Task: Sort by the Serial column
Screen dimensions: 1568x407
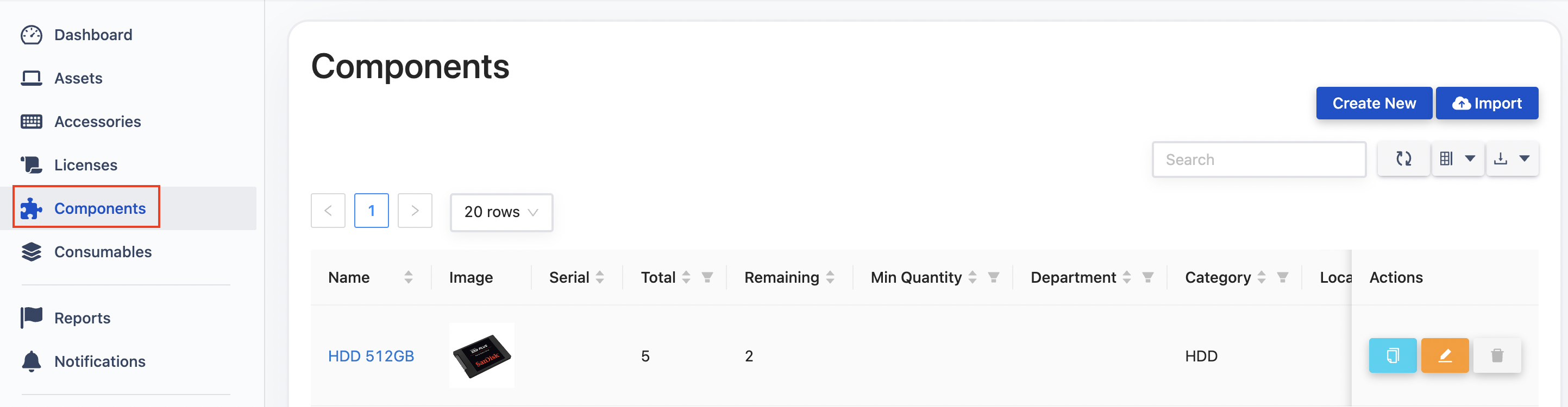Action: coord(600,277)
